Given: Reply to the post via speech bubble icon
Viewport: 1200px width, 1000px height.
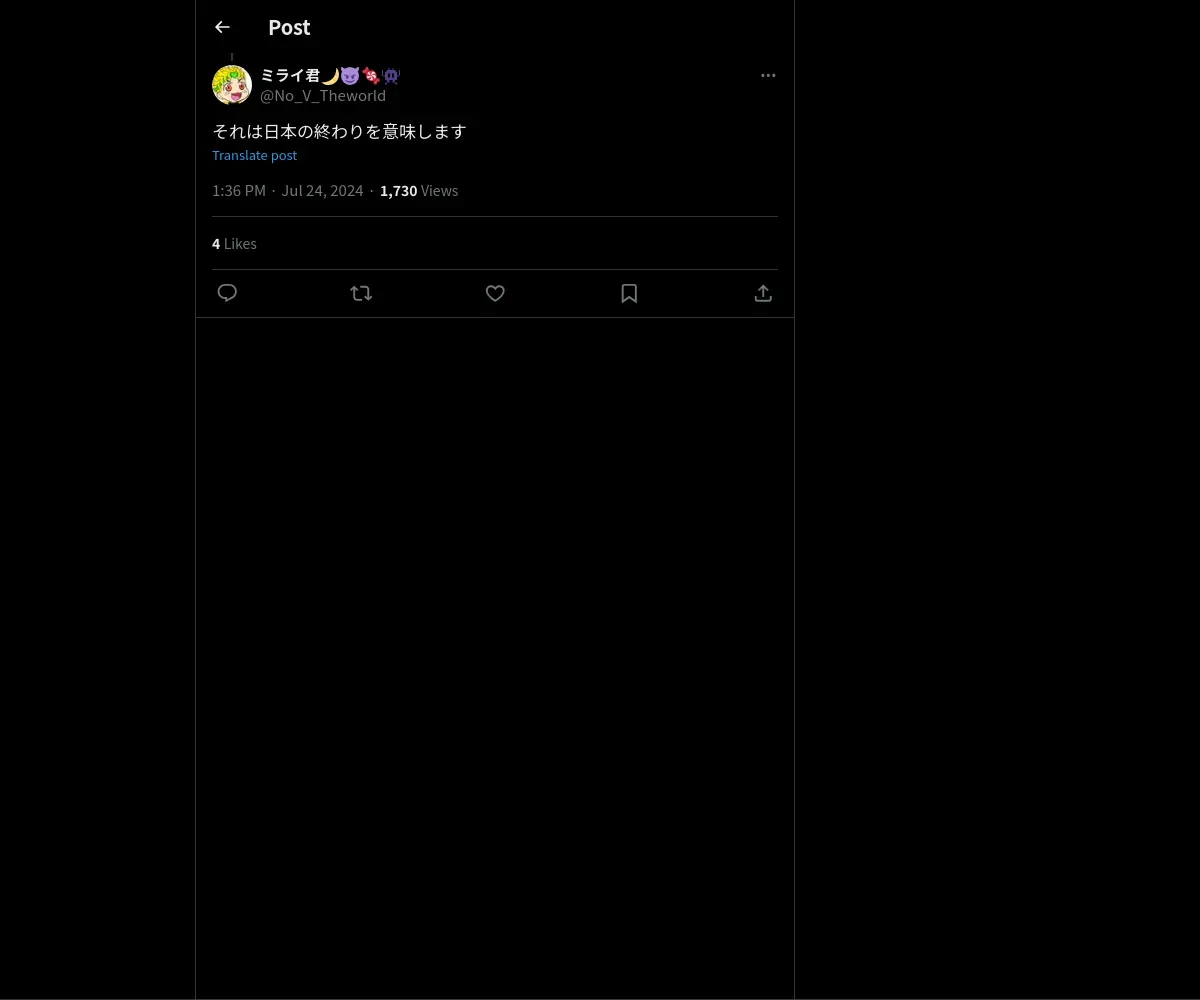Looking at the screenshot, I should pos(227,293).
